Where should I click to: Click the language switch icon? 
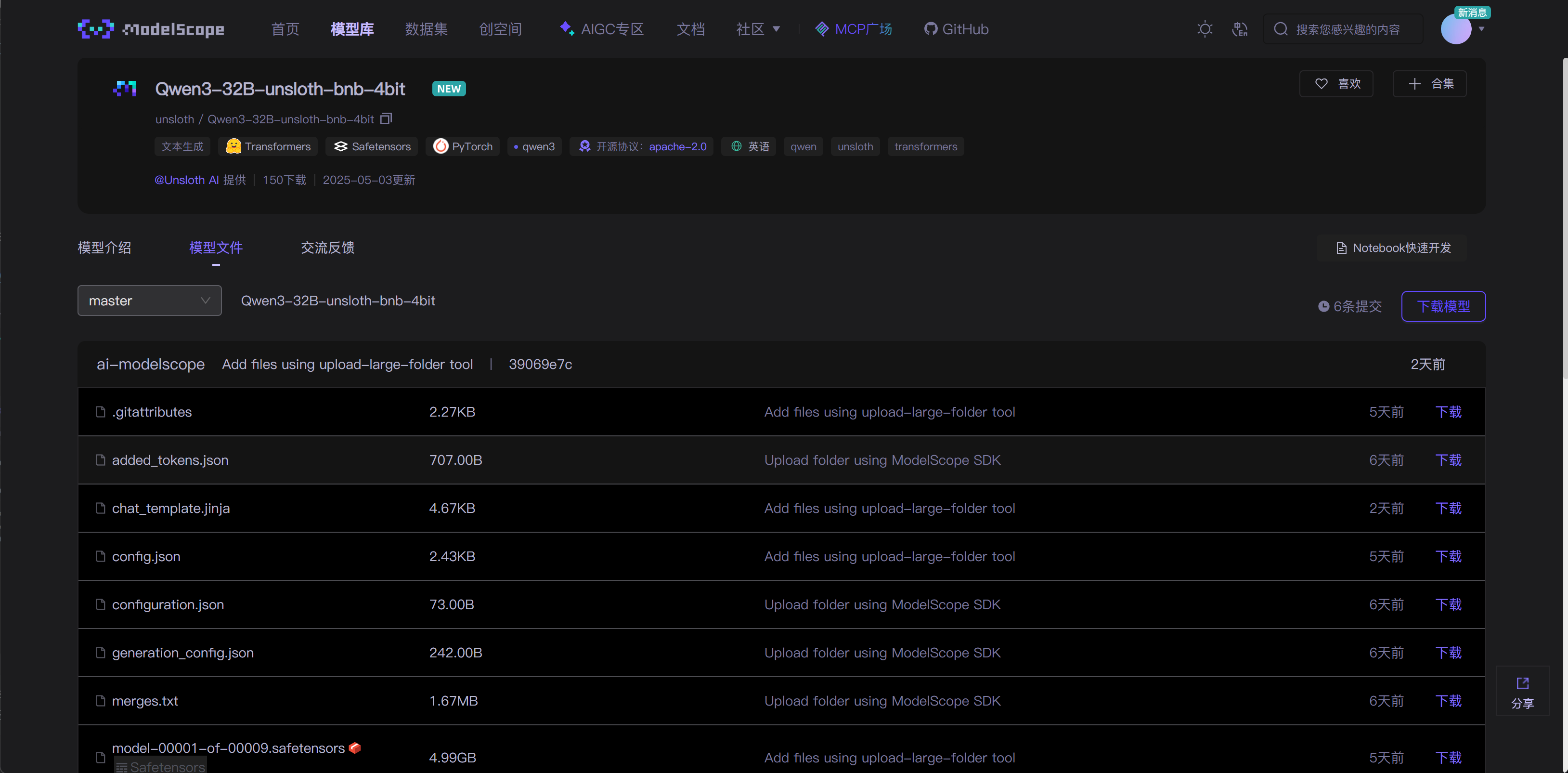click(x=1239, y=28)
